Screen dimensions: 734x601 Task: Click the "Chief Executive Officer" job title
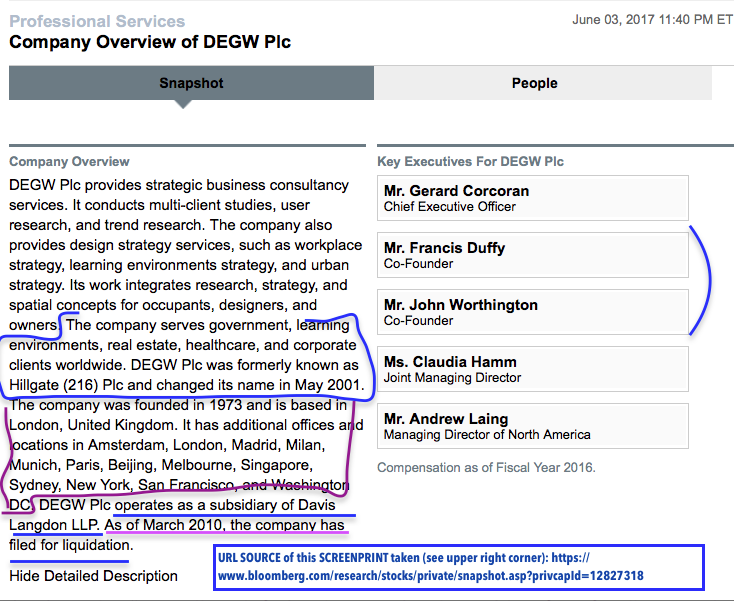click(450, 207)
